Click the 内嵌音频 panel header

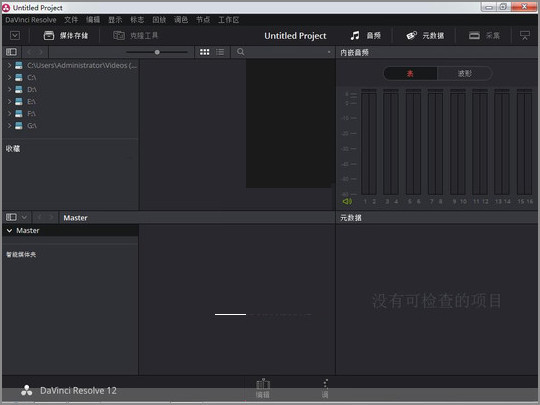pyautogui.click(x=354, y=52)
